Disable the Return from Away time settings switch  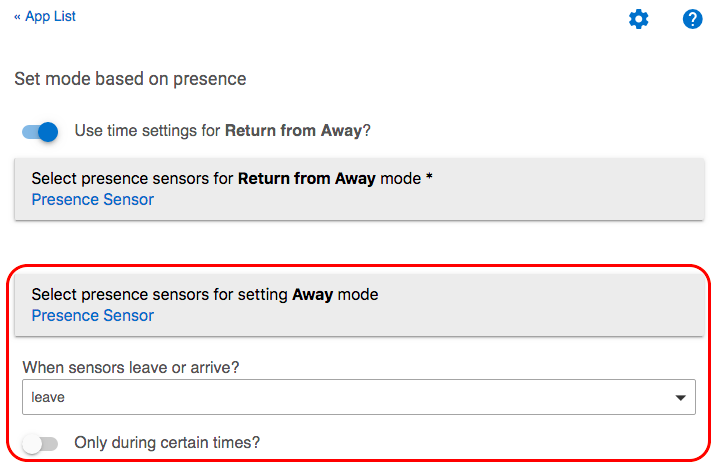coord(41,131)
